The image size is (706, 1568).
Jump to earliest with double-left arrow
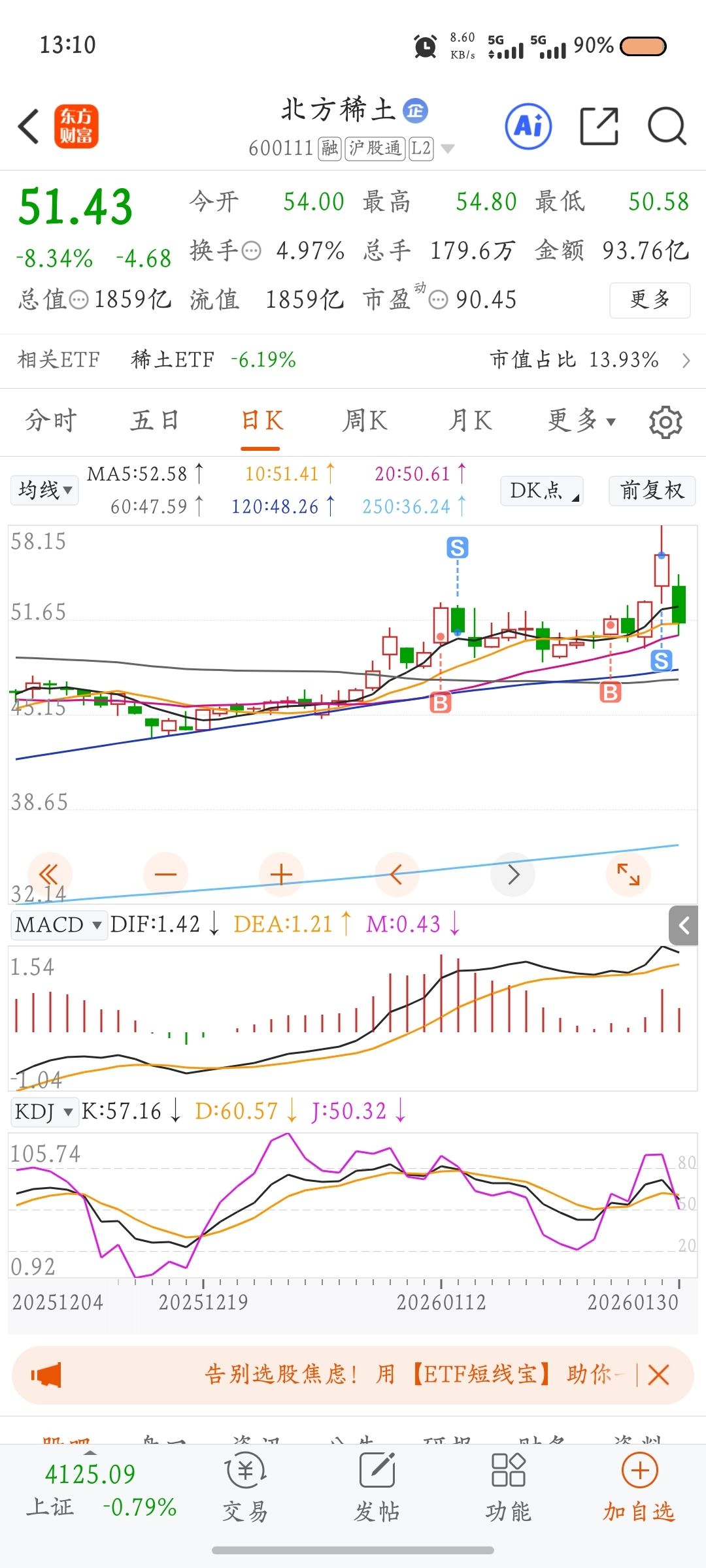[50, 874]
